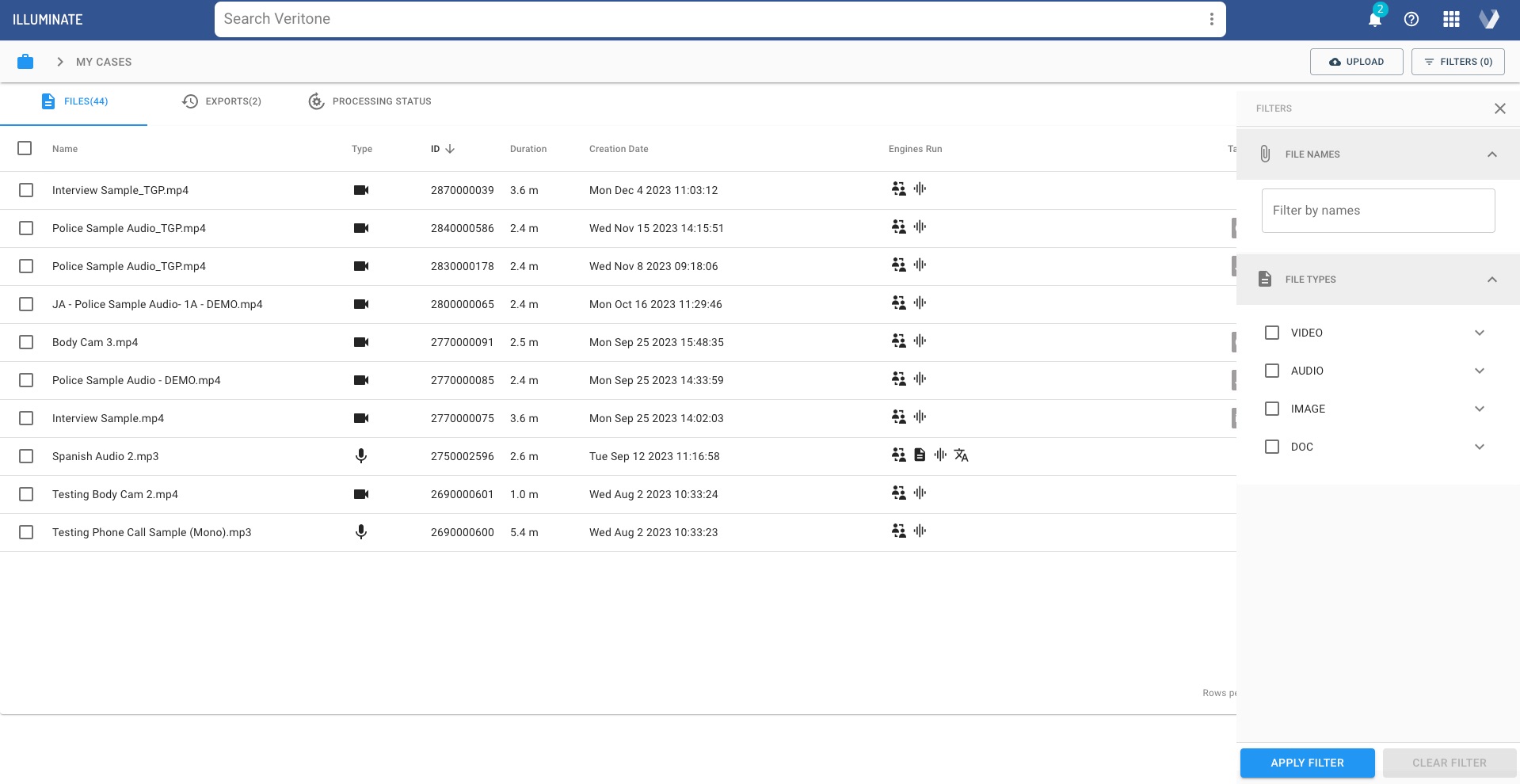Check the checkbox for Interview Sample.mp4
The image size is (1520, 784).
(x=26, y=417)
